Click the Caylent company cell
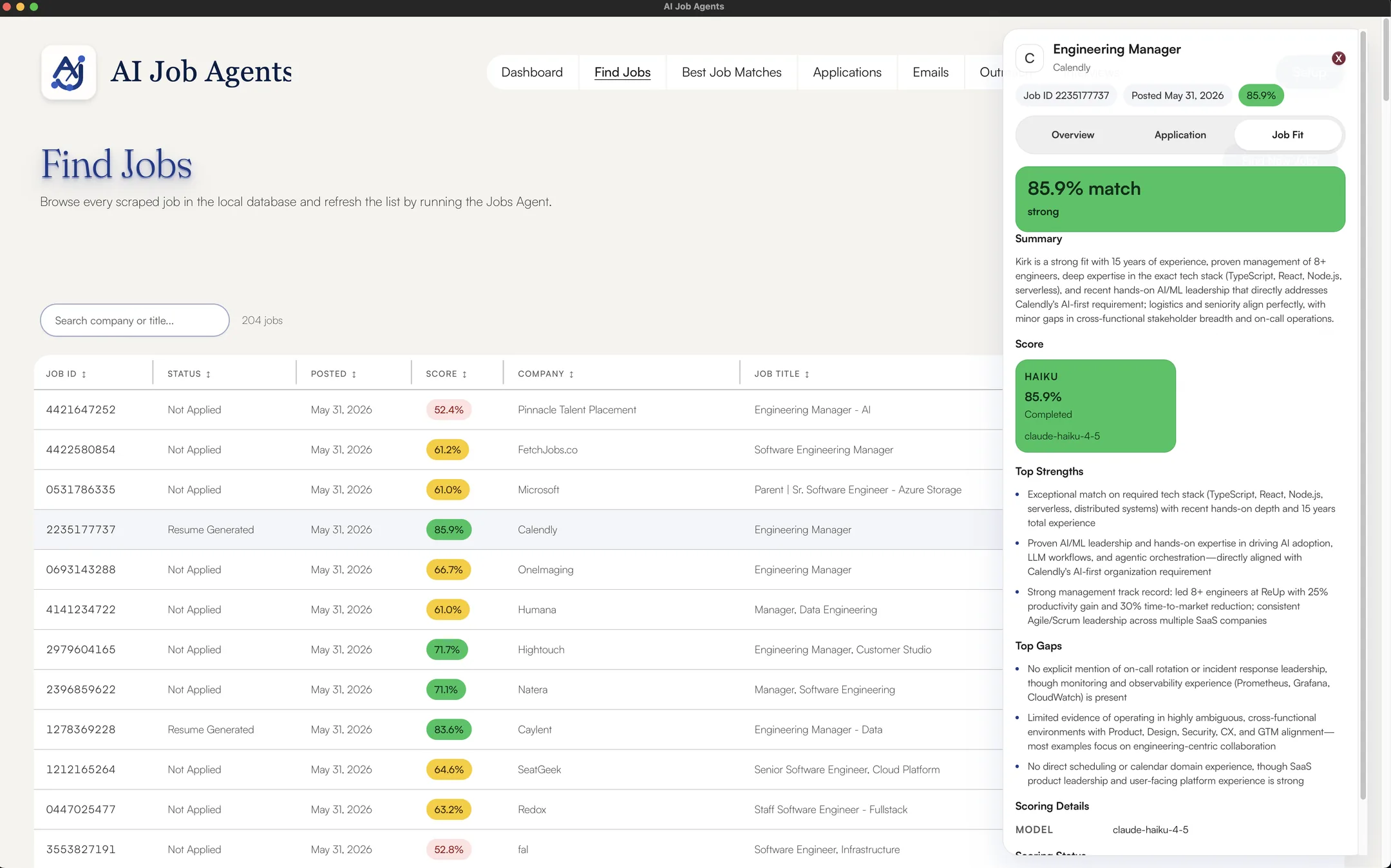1391x868 pixels. coord(535,729)
